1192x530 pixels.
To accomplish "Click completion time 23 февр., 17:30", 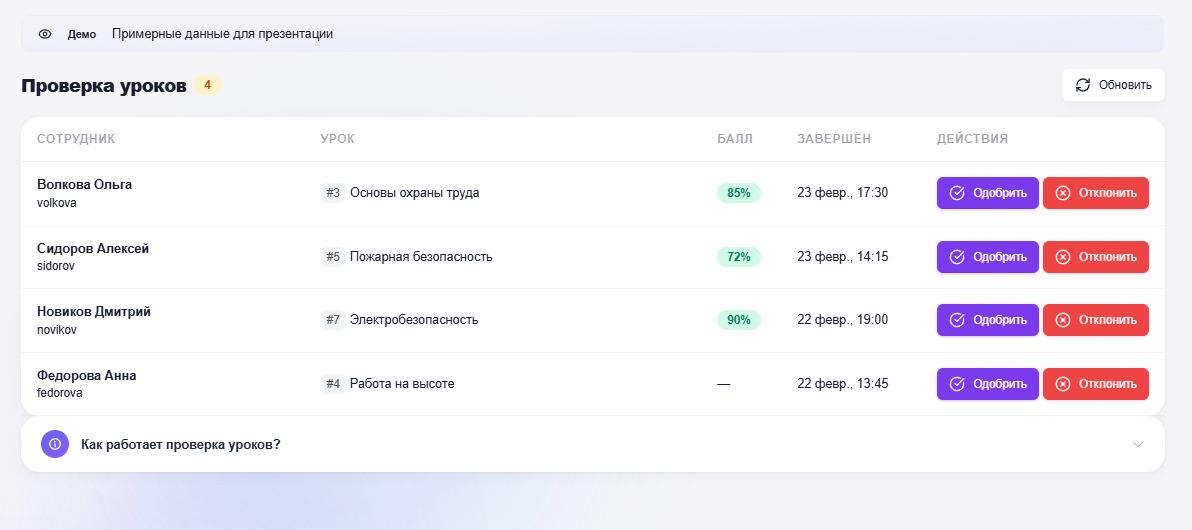I will pos(842,193).
